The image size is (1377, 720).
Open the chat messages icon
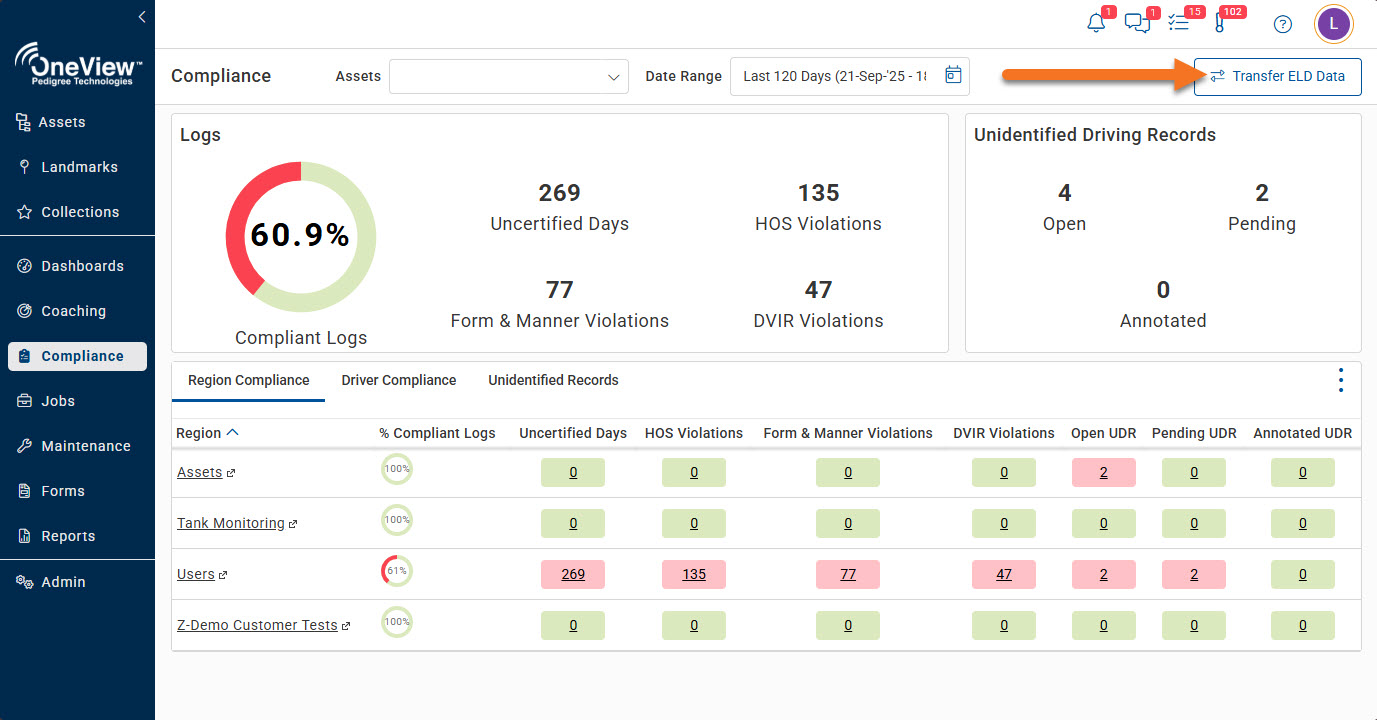[1136, 24]
